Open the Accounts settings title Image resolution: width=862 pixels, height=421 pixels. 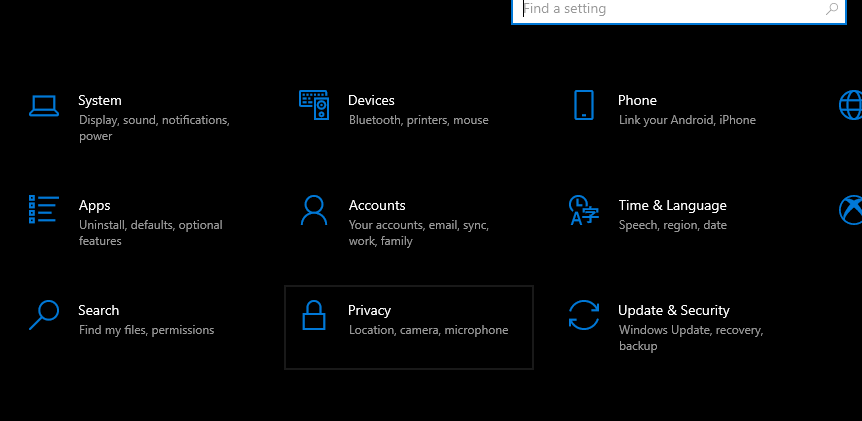pyautogui.click(x=377, y=206)
